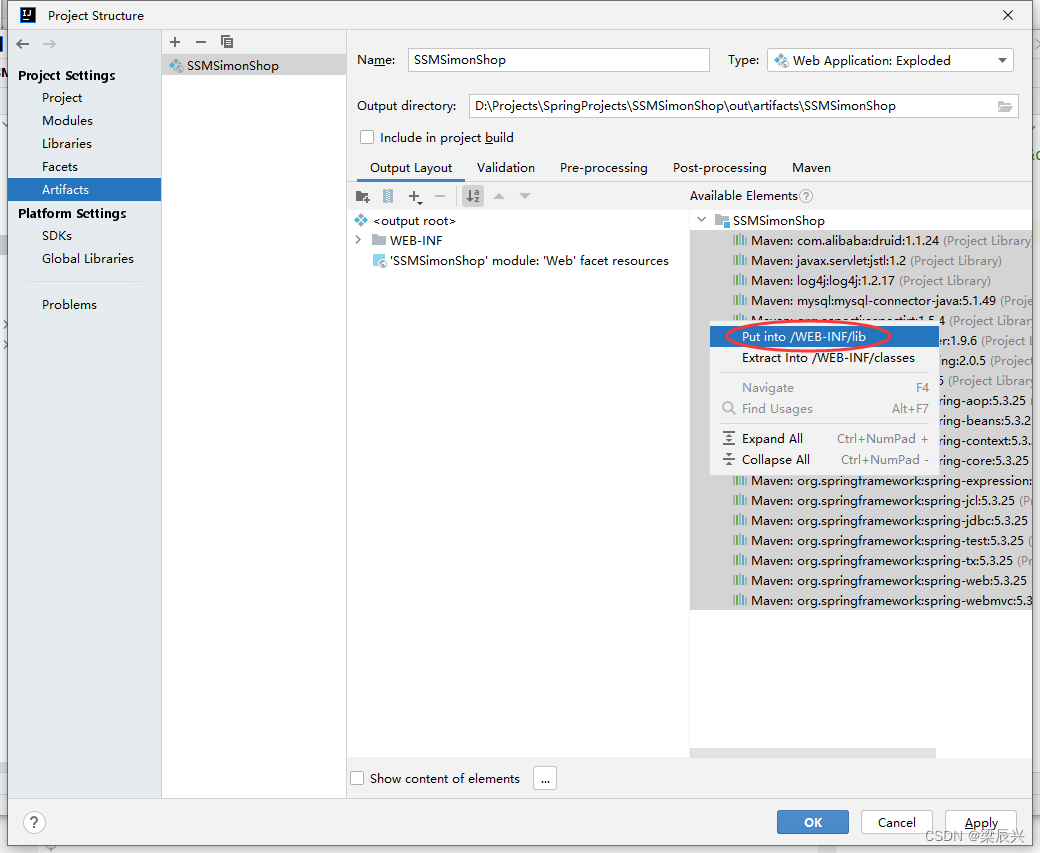Select Maven: spring-web:5.3.25 library
Viewport: 1040px width, 853px height.
(861, 580)
